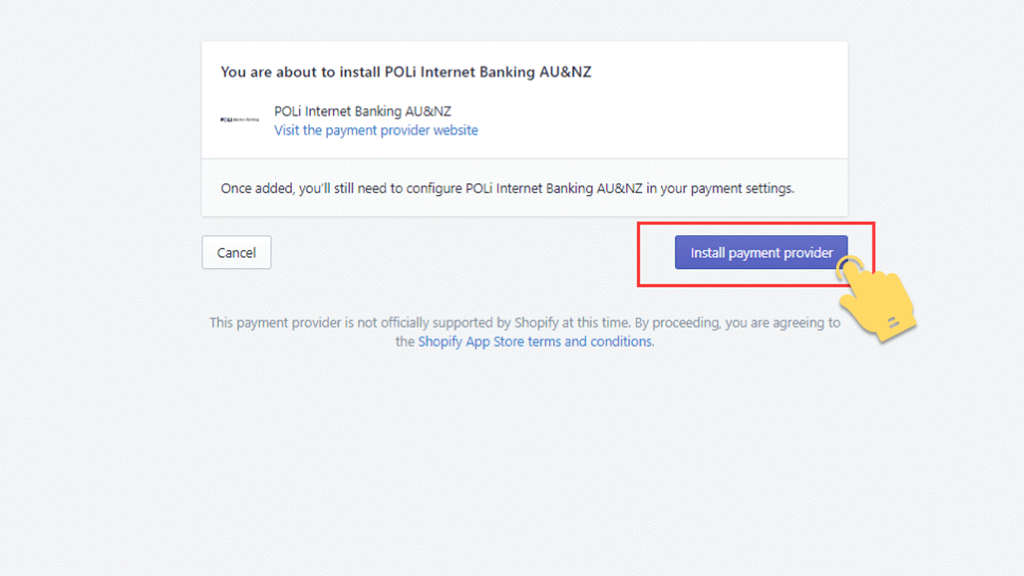This screenshot has height=576, width=1024.
Task: Open the Visit the payment provider website link
Action: (376, 130)
